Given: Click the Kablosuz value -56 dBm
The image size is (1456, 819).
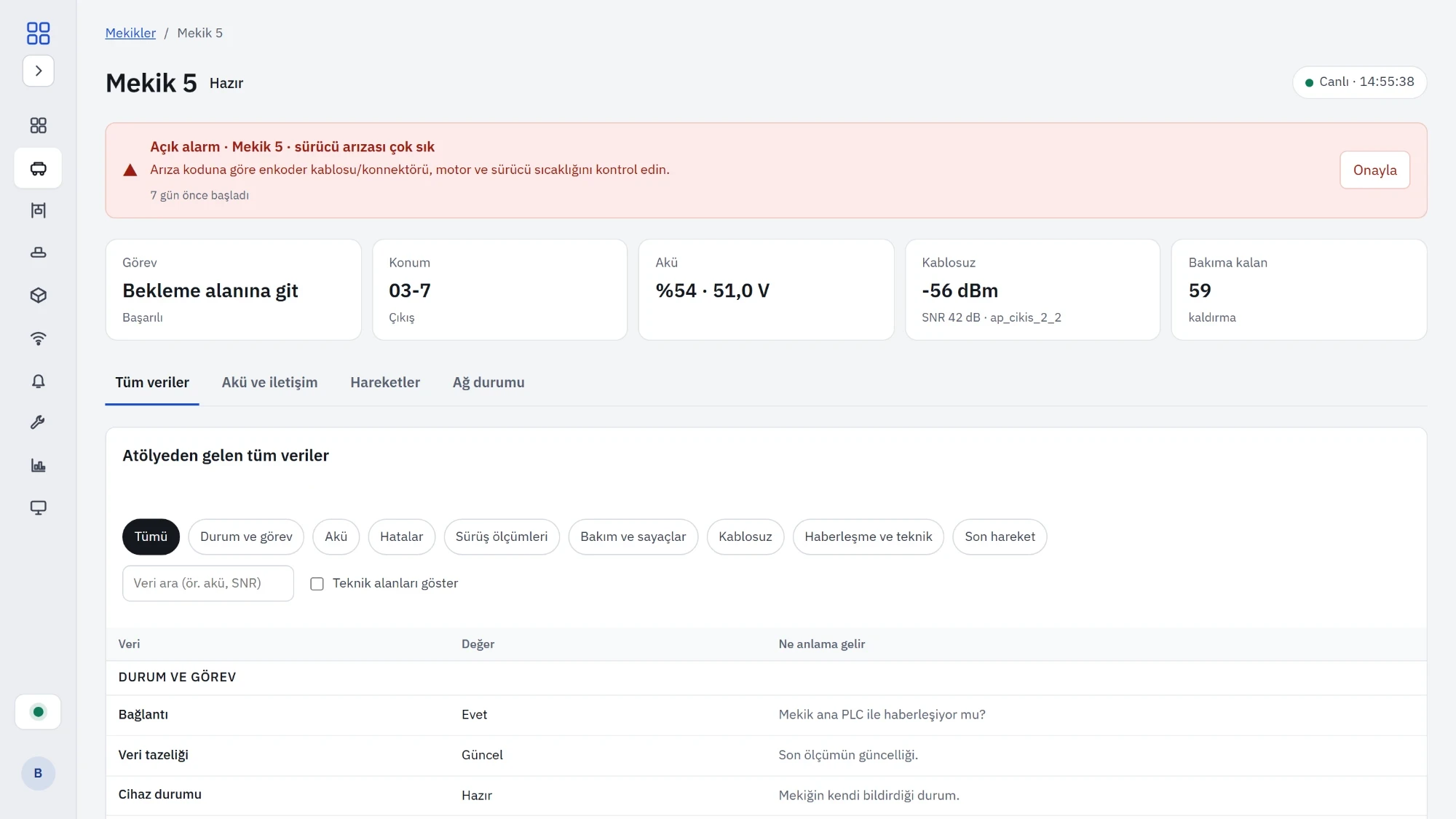Looking at the screenshot, I should (x=960, y=290).
